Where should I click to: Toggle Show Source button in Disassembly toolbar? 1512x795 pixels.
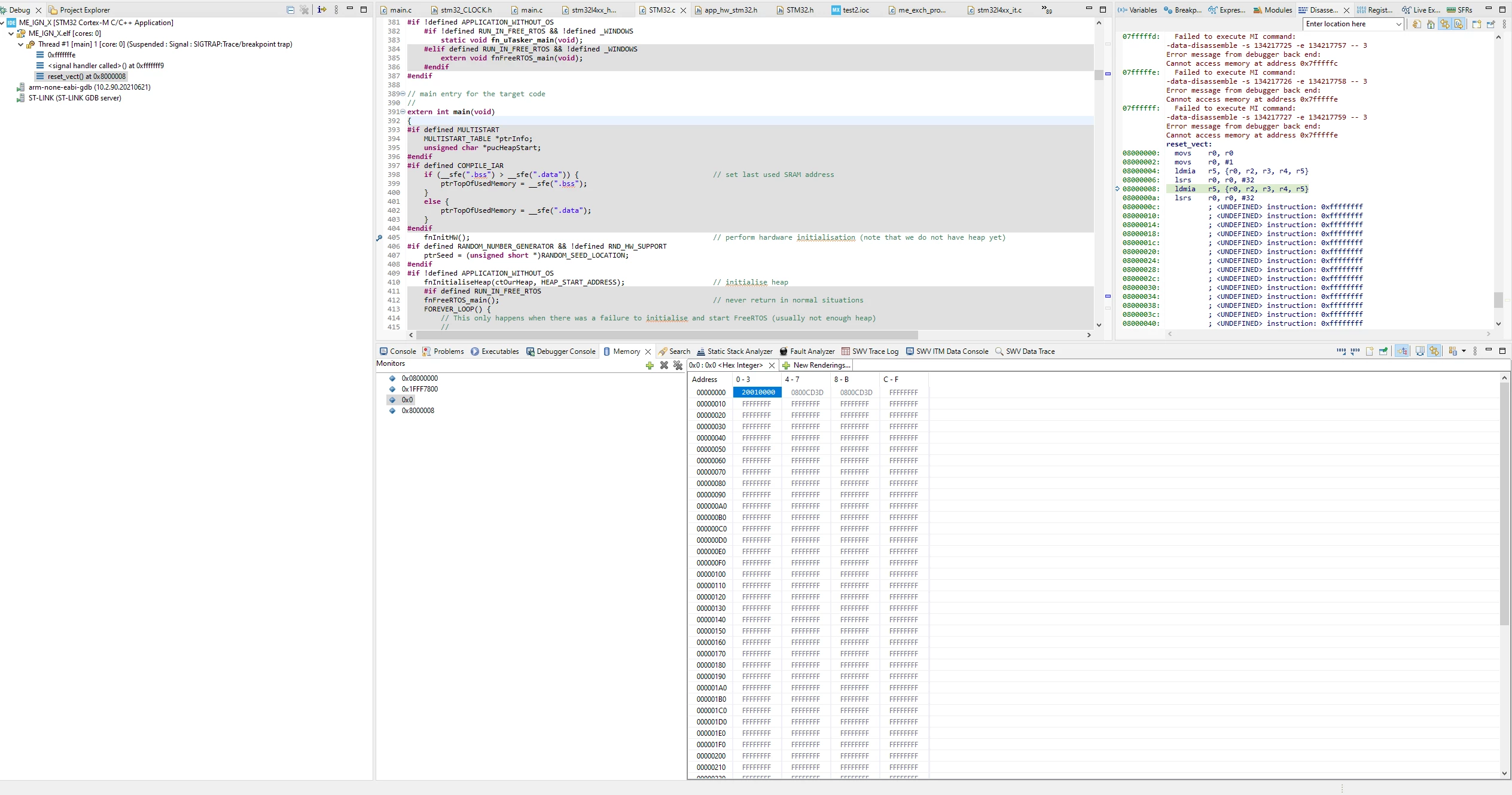click(x=1459, y=25)
